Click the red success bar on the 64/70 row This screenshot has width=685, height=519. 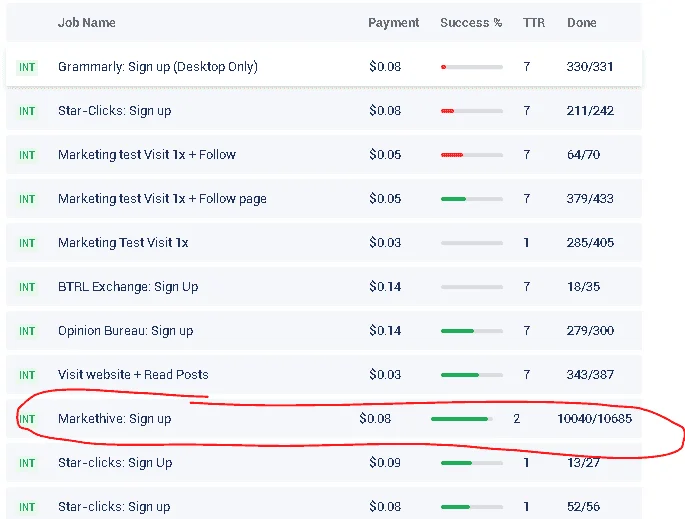pyautogui.click(x=472, y=155)
